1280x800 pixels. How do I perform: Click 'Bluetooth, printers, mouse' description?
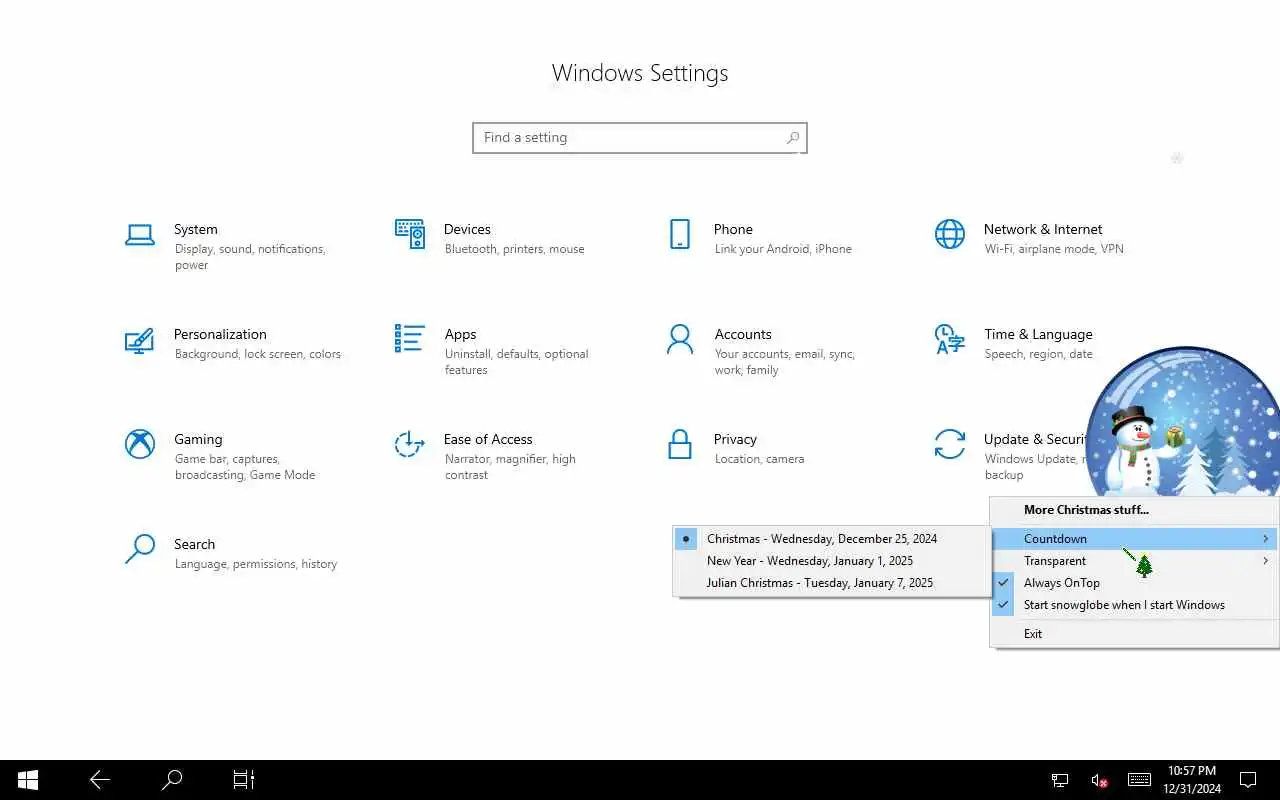(514, 249)
